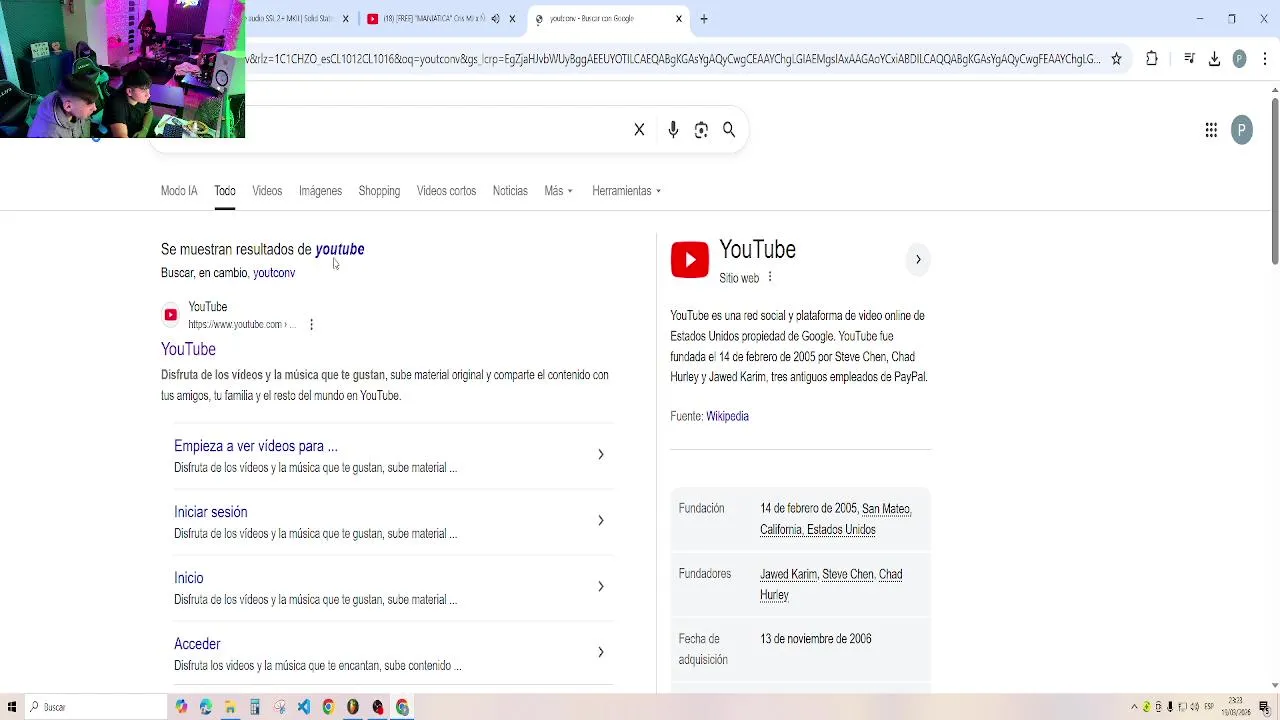
Task: Expand the Herramientas dropdown
Action: (x=626, y=191)
